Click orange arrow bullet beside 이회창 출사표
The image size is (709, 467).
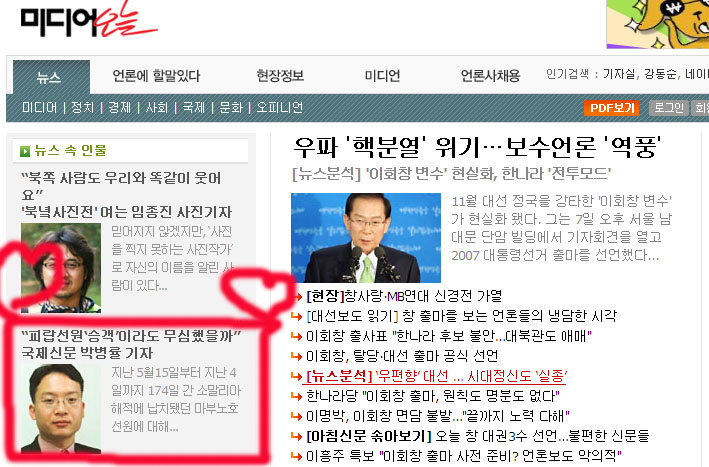click(296, 336)
